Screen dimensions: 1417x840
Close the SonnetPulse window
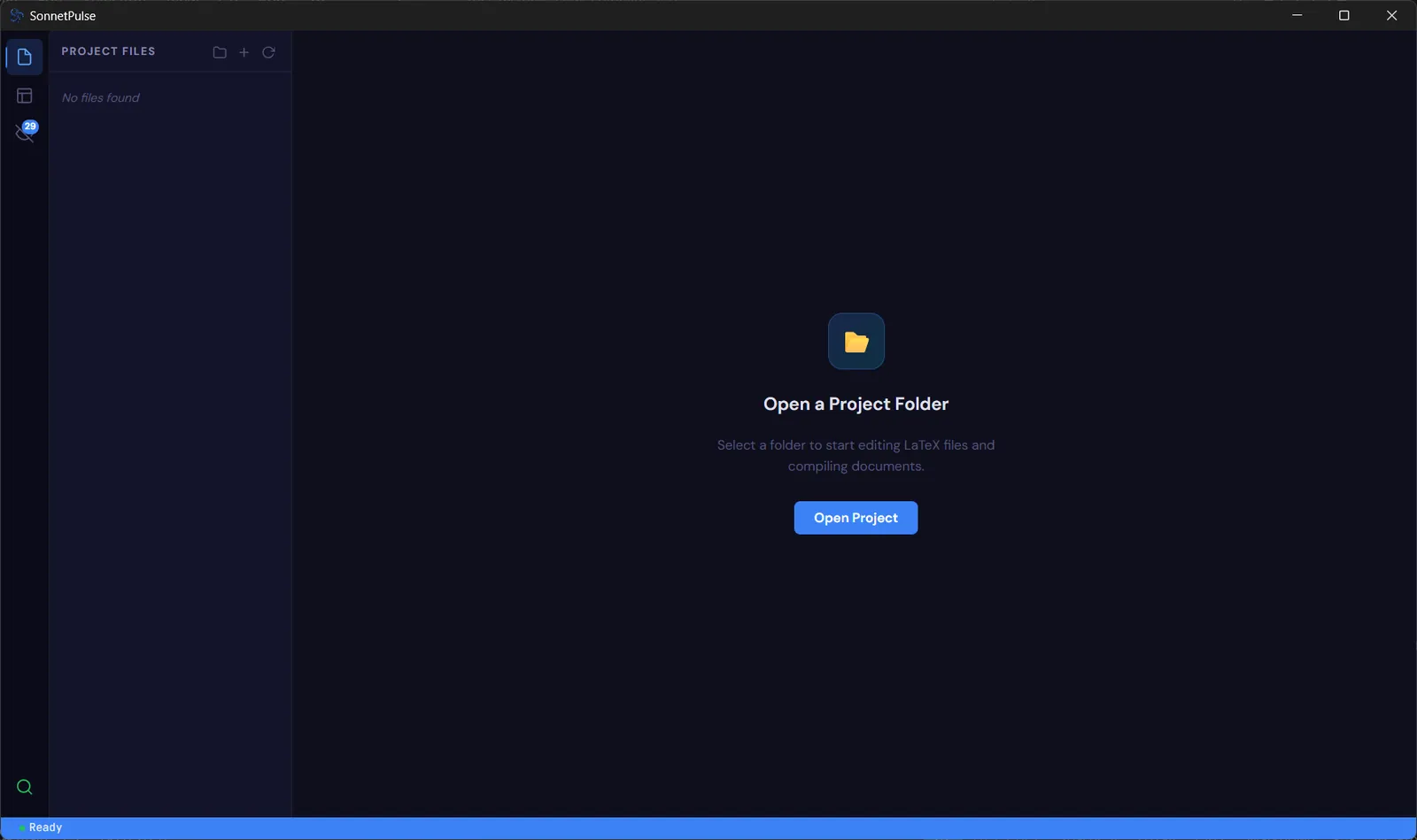coord(1392,15)
